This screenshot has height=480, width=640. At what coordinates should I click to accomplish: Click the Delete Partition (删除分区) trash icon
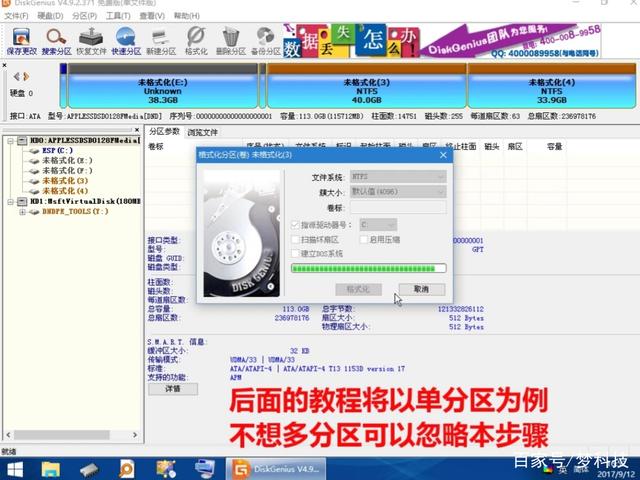231,41
